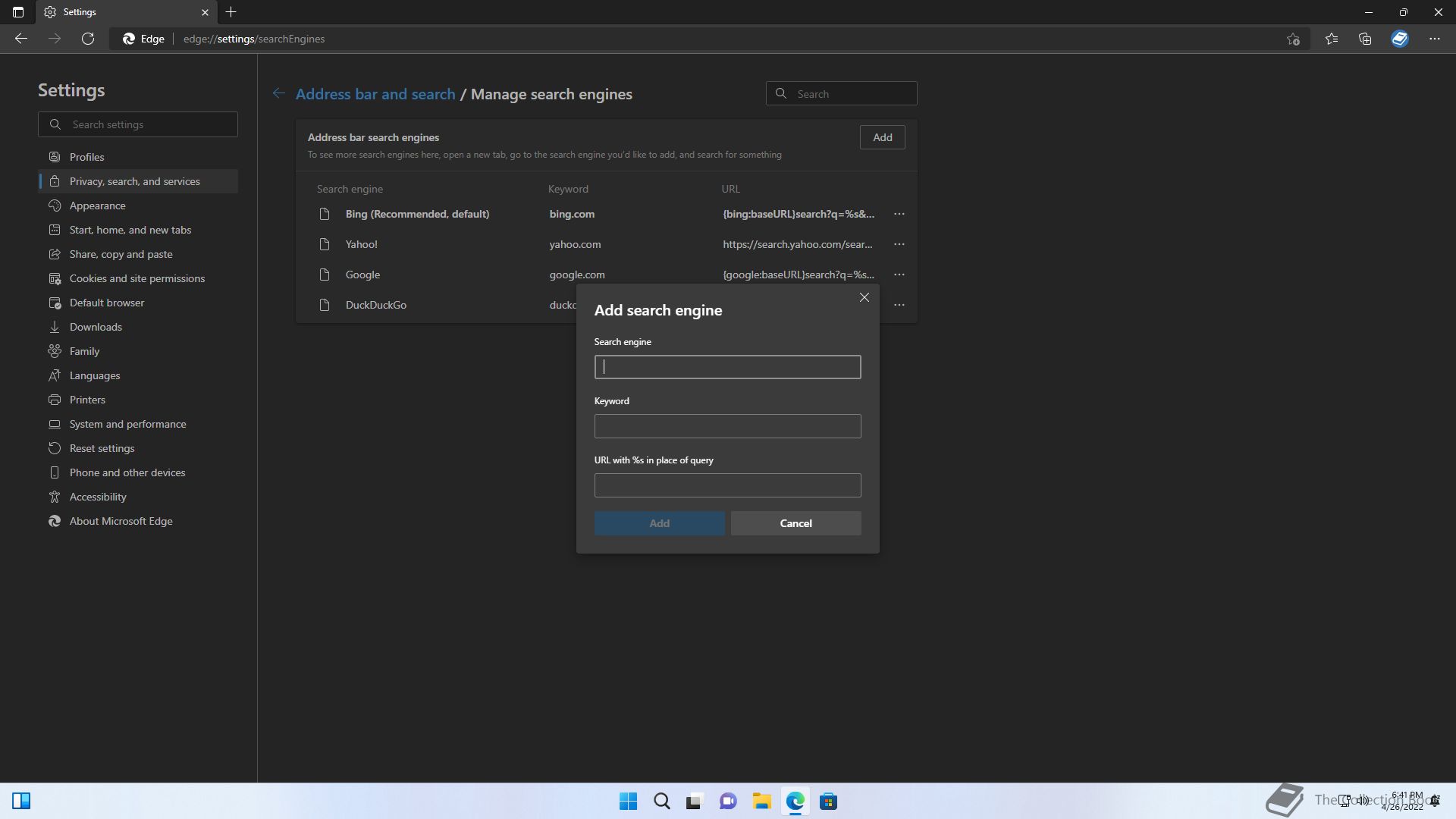Click the browser back arrow
1456x819 pixels.
pos(21,39)
